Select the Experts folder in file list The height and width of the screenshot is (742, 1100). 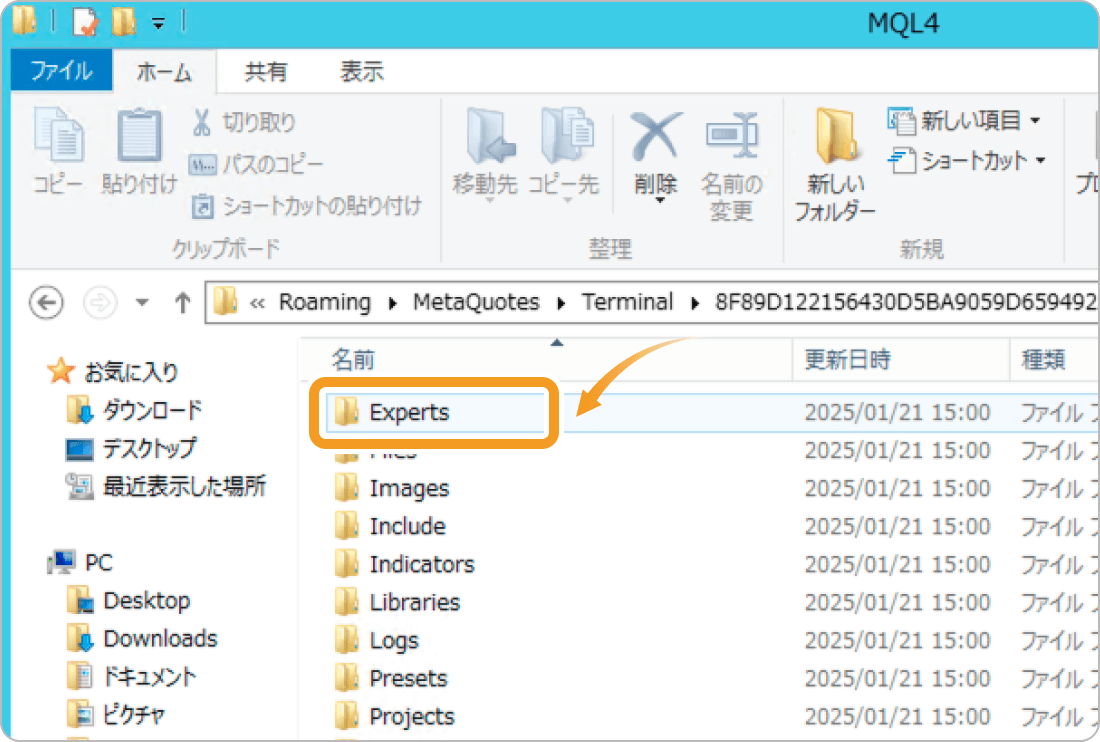click(409, 412)
